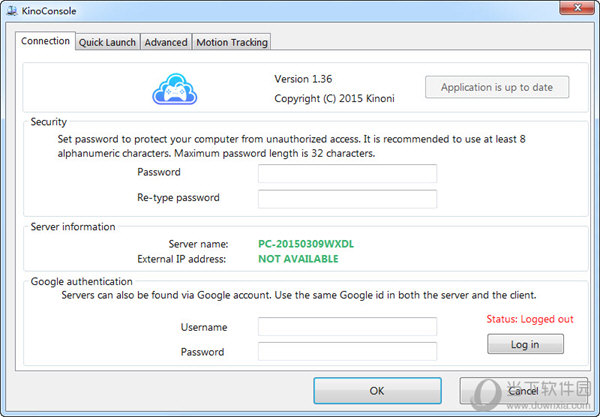Click the External IP address: label
The image size is (600, 417).
[x=181, y=259]
